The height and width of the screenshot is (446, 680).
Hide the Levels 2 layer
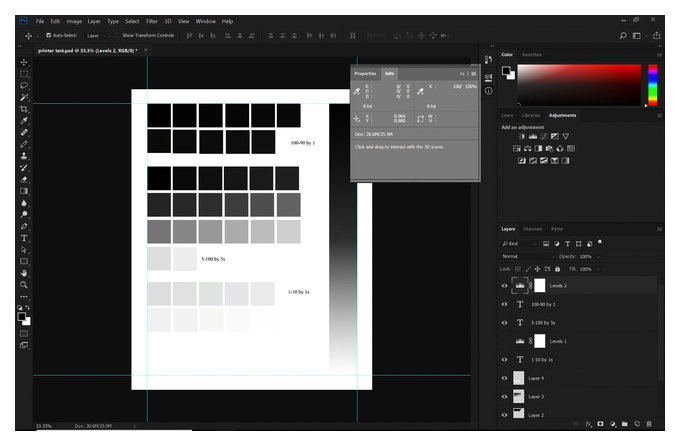click(x=504, y=286)
